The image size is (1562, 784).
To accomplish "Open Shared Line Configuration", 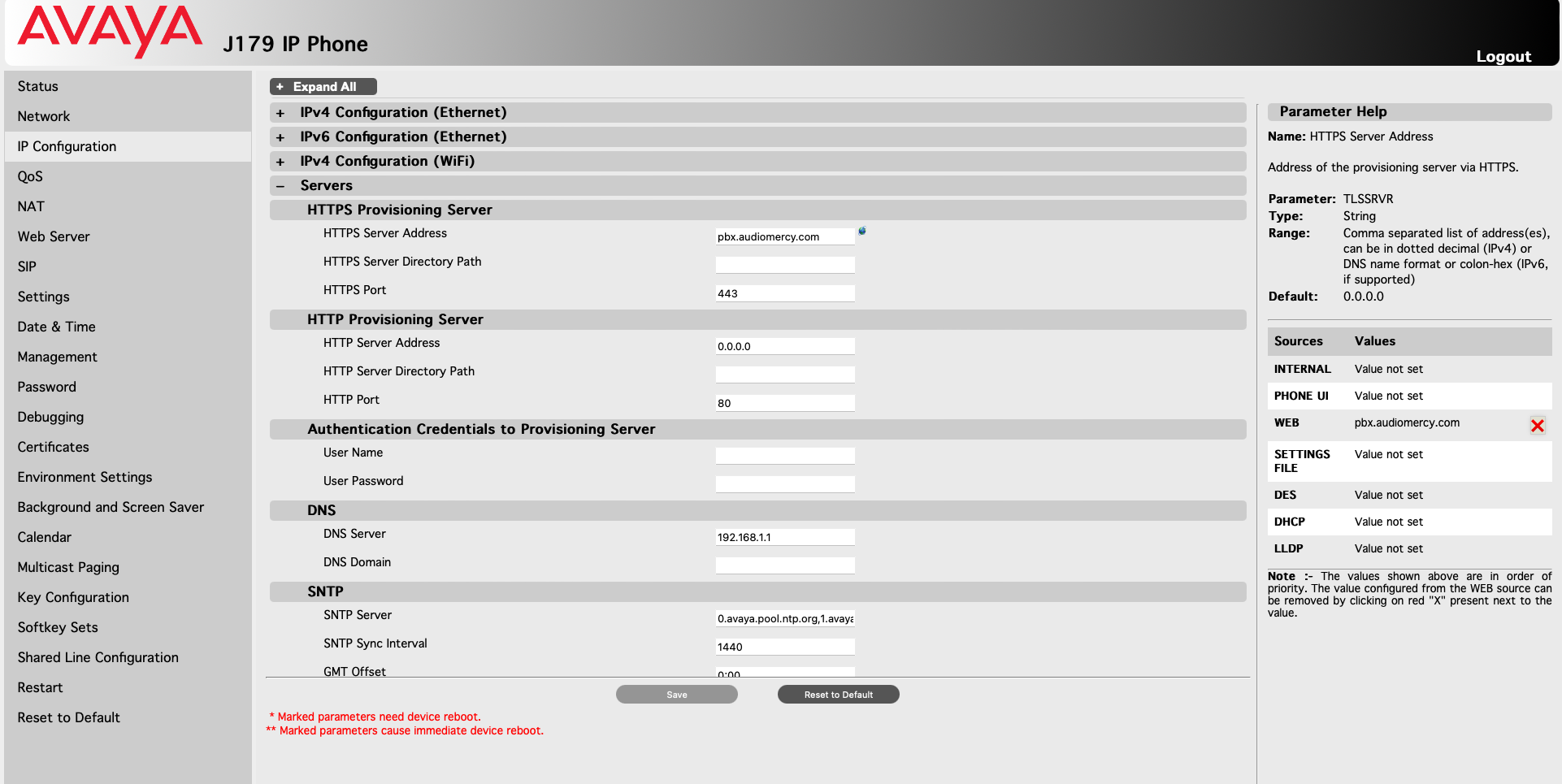I will point(128,657).
